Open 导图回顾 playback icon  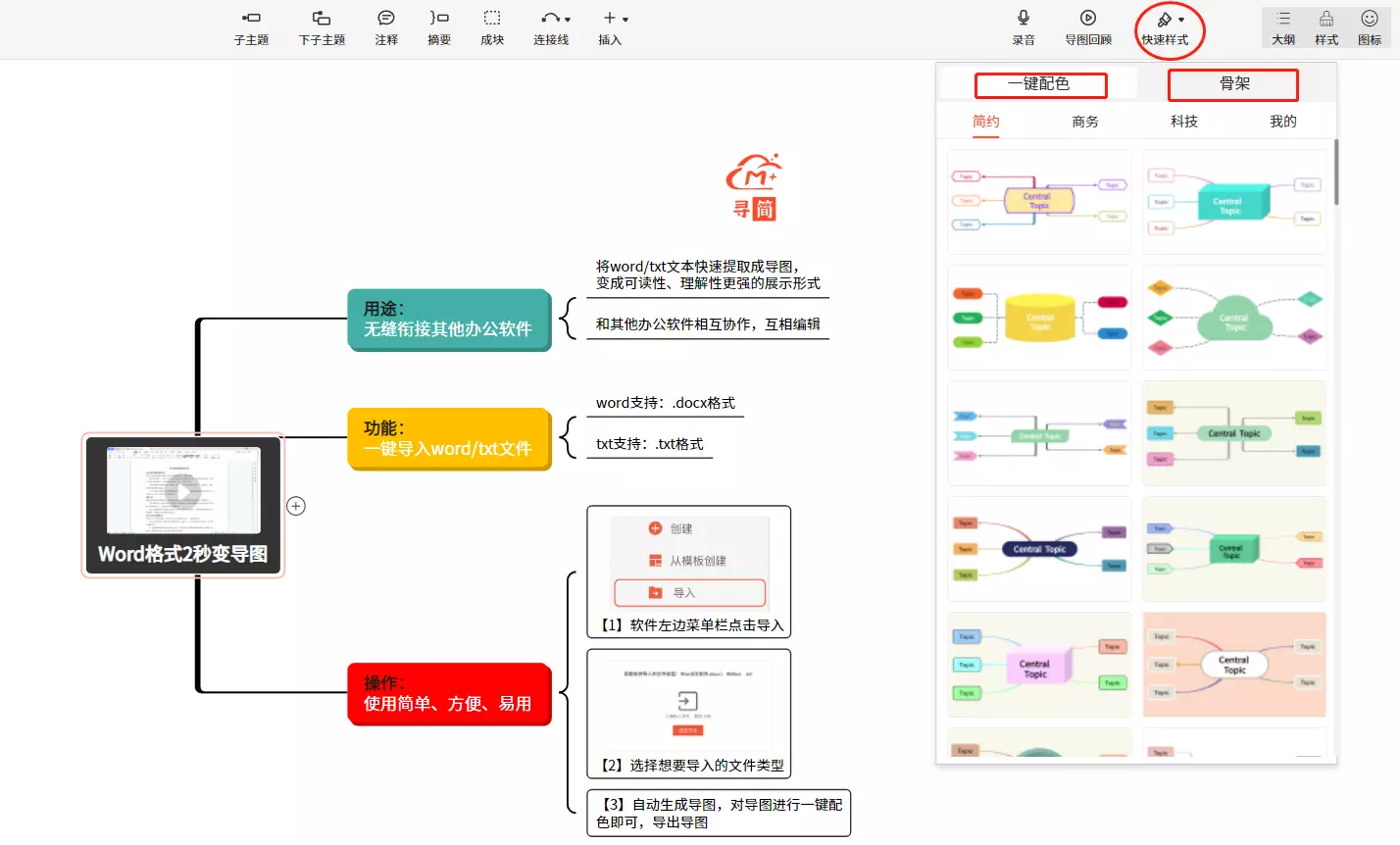pyautogui.click(x=1088, y=19)
